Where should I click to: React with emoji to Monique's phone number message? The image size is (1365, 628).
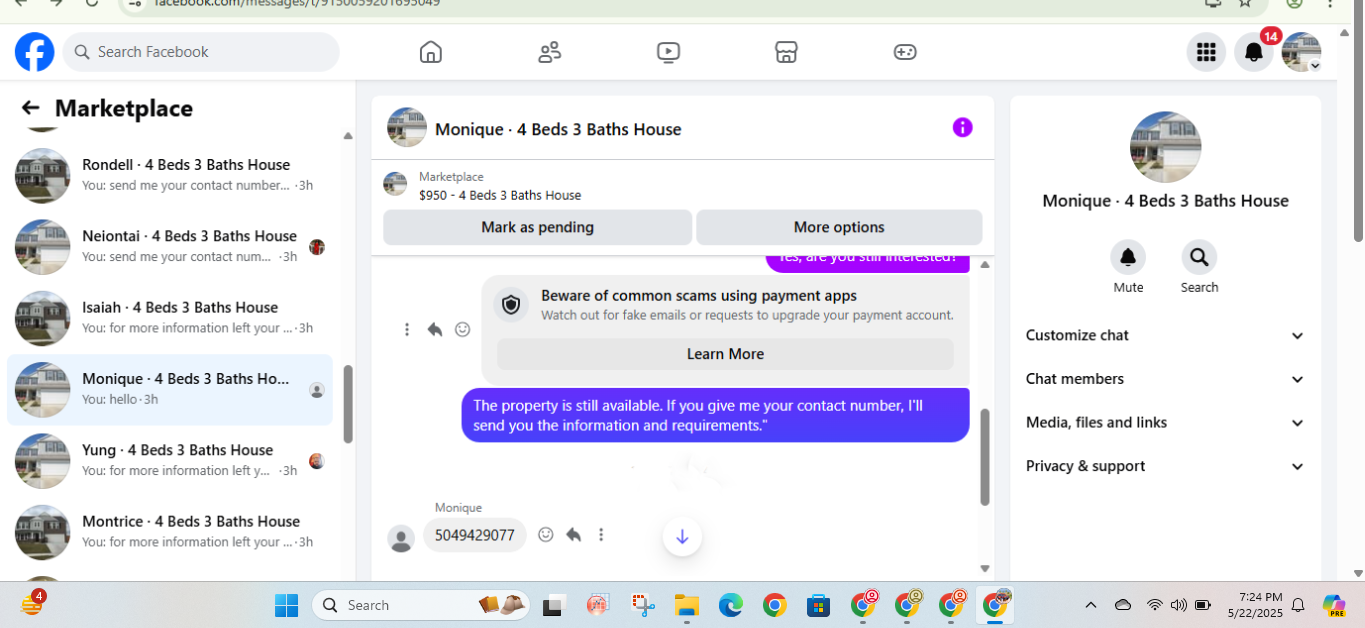coord(546,535)
